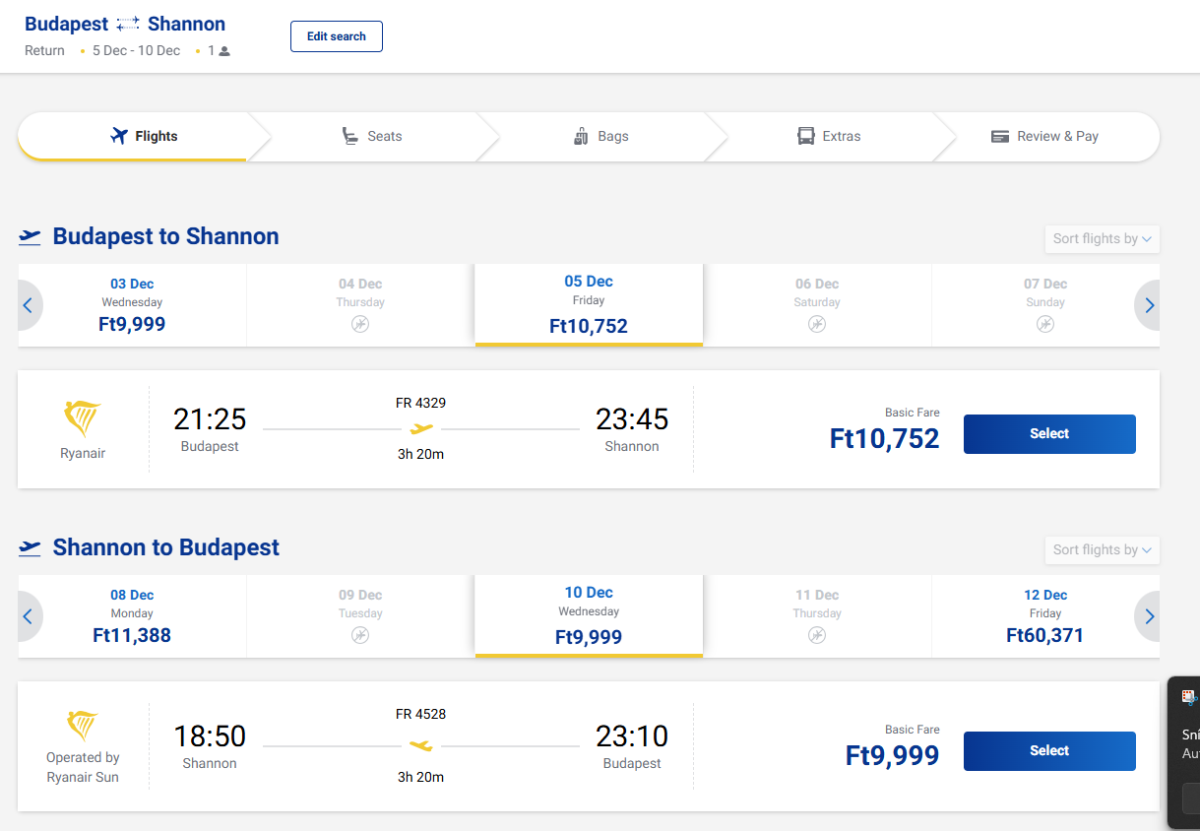The height and width of the screenshot is (831, 1200).
Task: Open Sort flights by for return flights
Action: [x=1101, y=550]
